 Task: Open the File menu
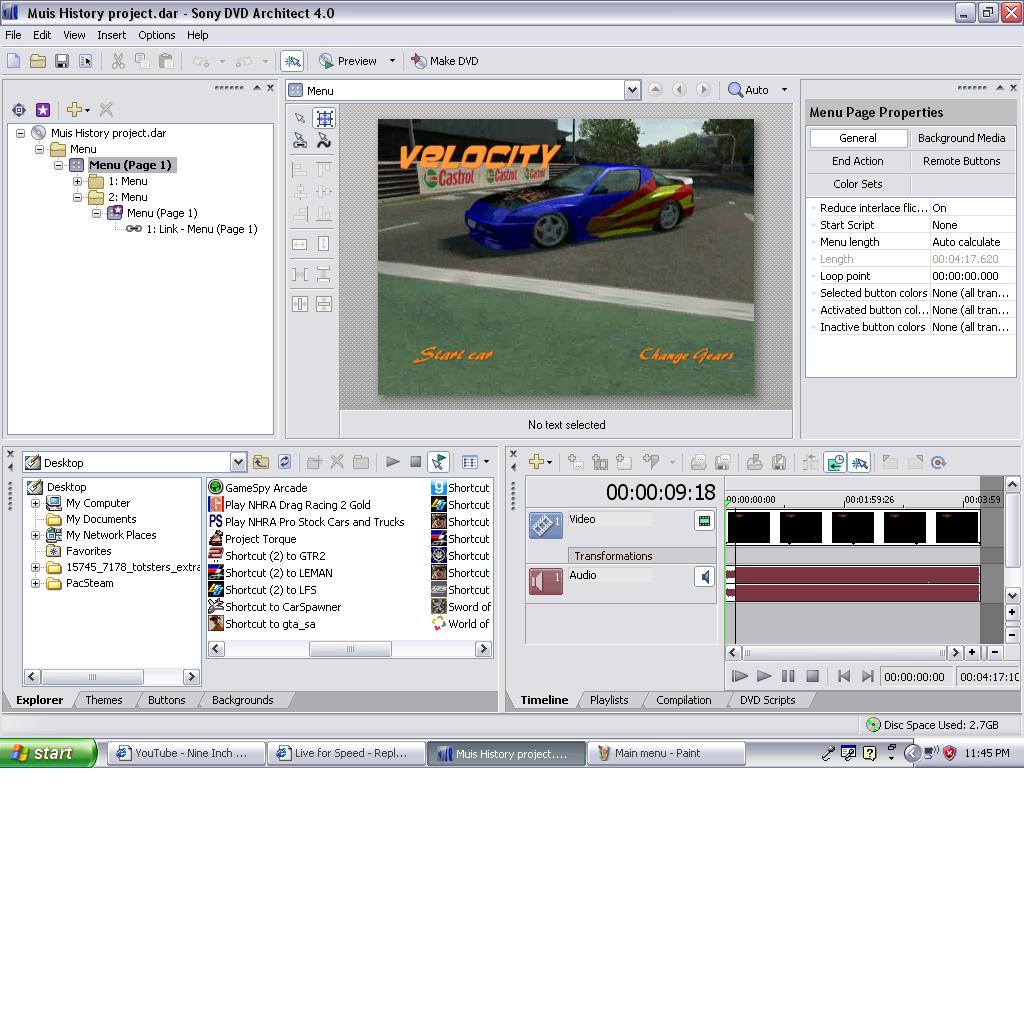point(13,35)
